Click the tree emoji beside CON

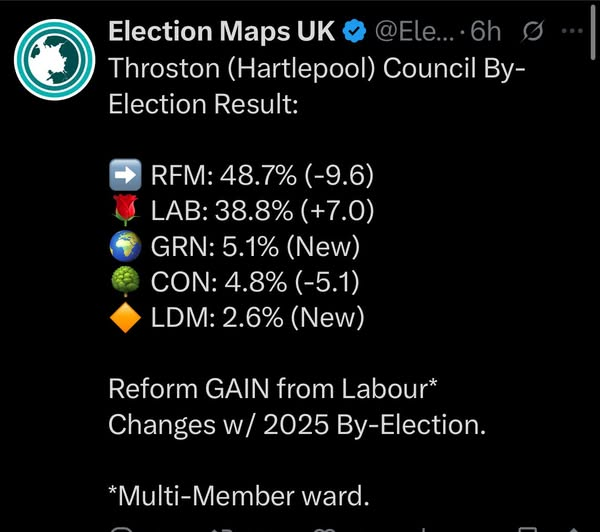pyautogui.click(x=124, y=283)
